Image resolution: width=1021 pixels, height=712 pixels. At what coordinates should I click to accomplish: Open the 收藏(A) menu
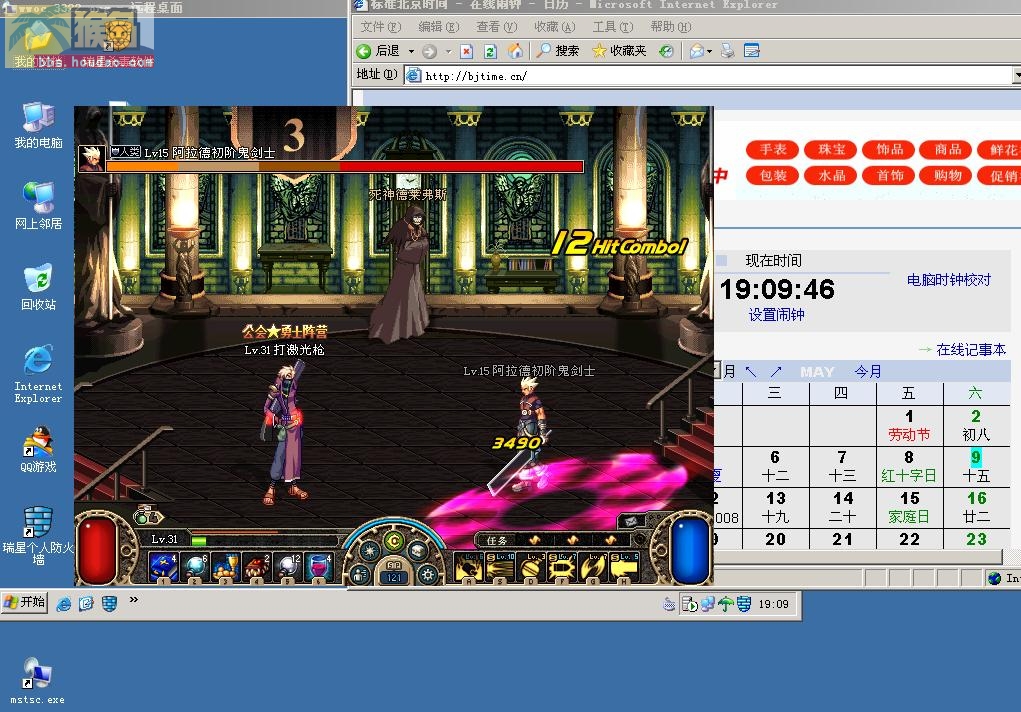click(554, 27)
